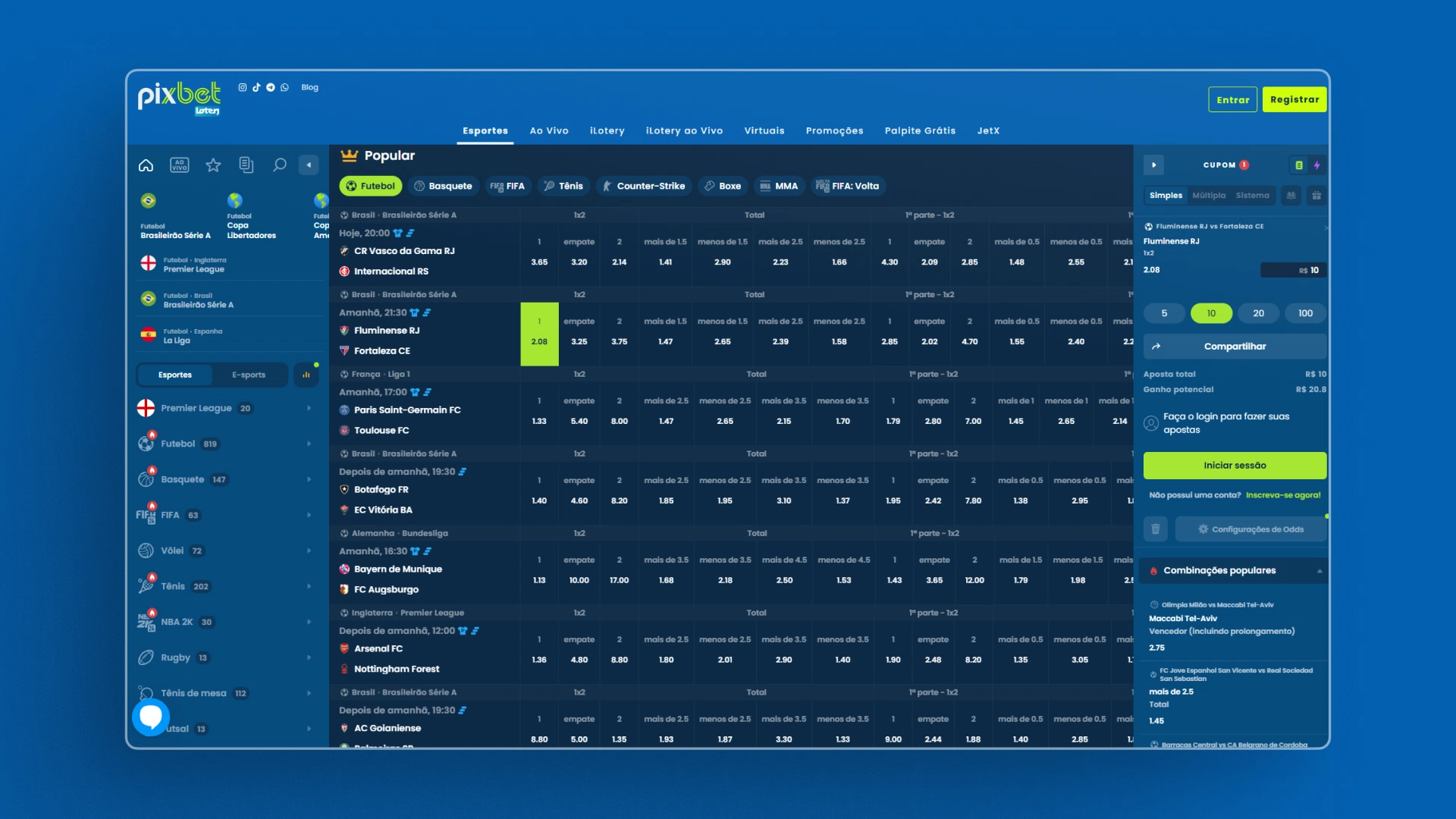Open Palpite Grátis top menu

point(920,130)
